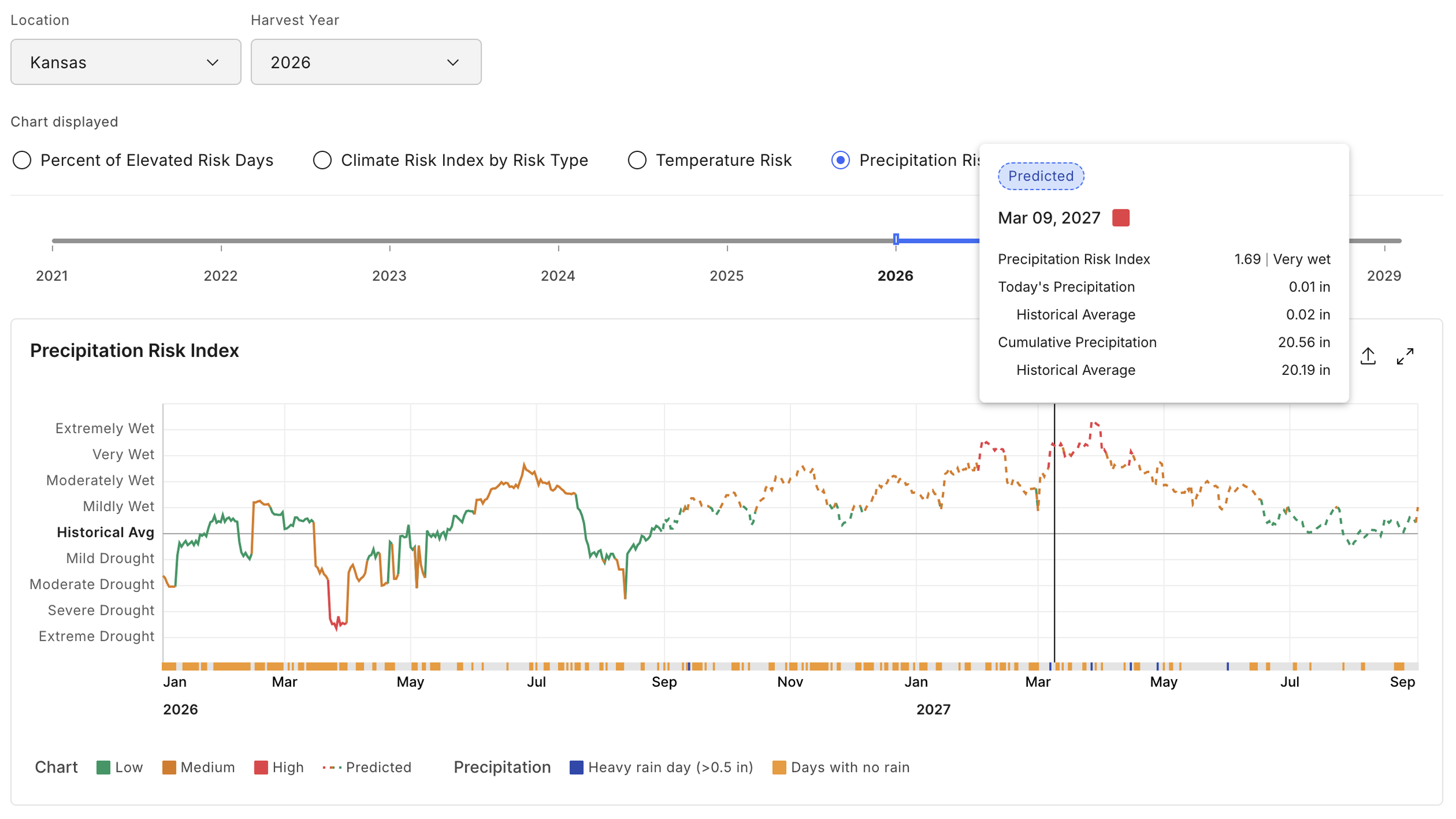Select the Precipitation Risk radio option
The image size is (1456, 819).
tap(840, 160)
